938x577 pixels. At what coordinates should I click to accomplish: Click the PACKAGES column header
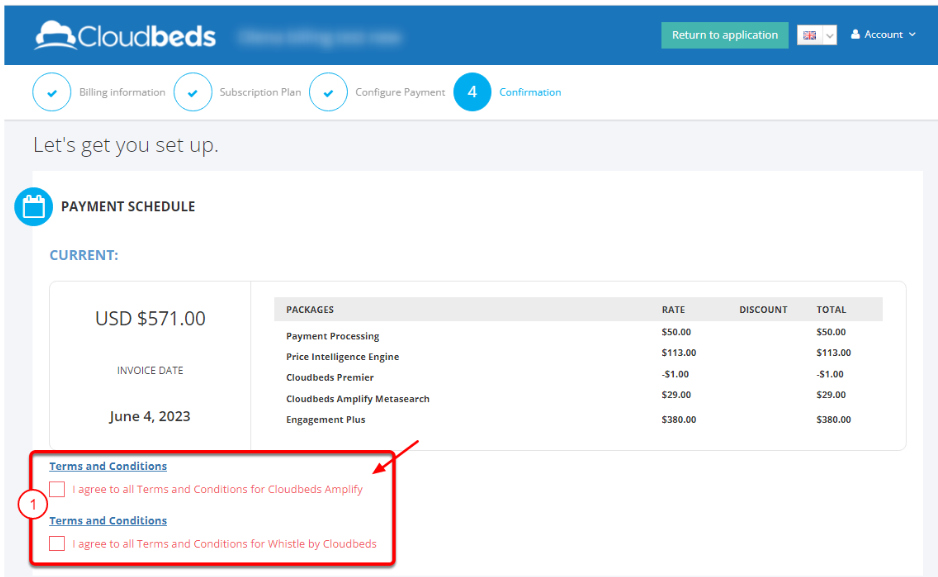click(x=310, y=310)
